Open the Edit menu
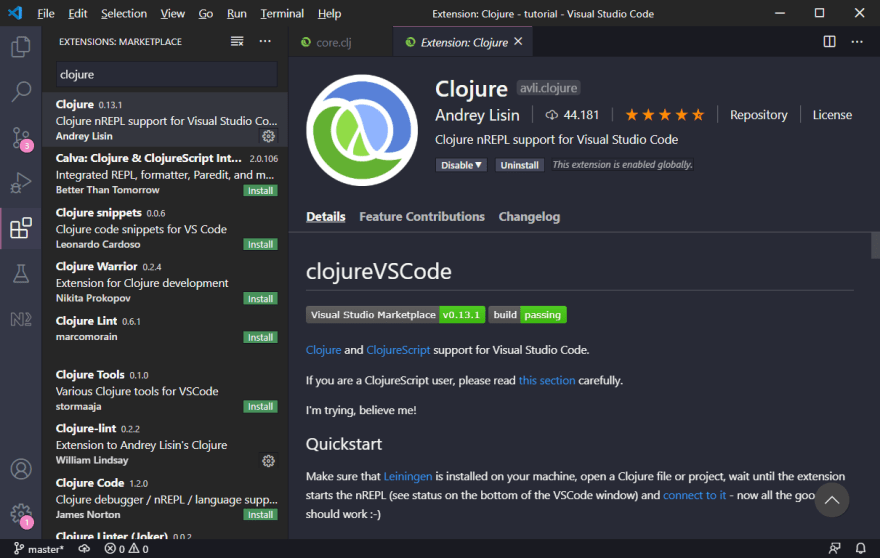 pyautogui.click(x=77, y=13)
